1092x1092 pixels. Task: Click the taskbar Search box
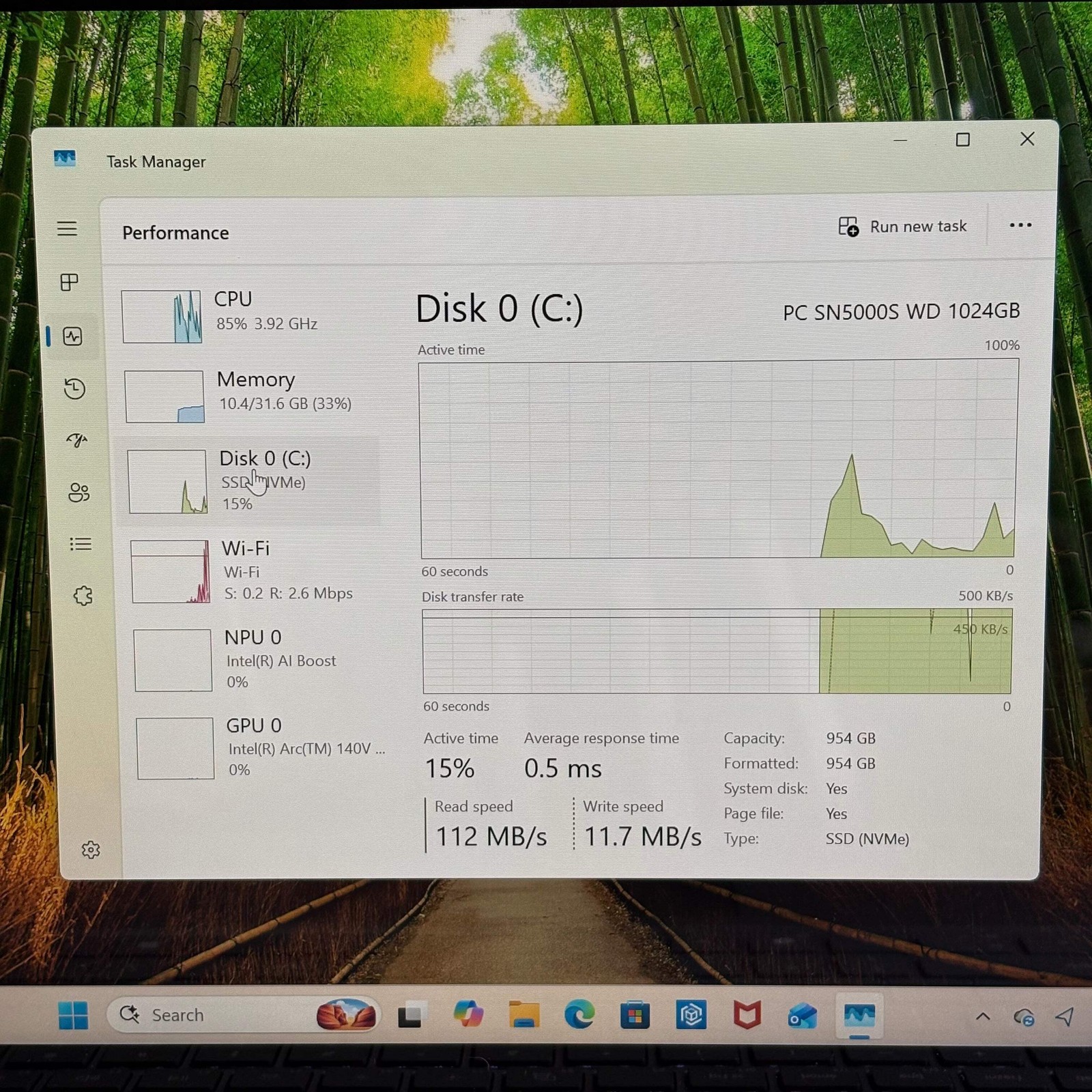(x=242, y=1015)
